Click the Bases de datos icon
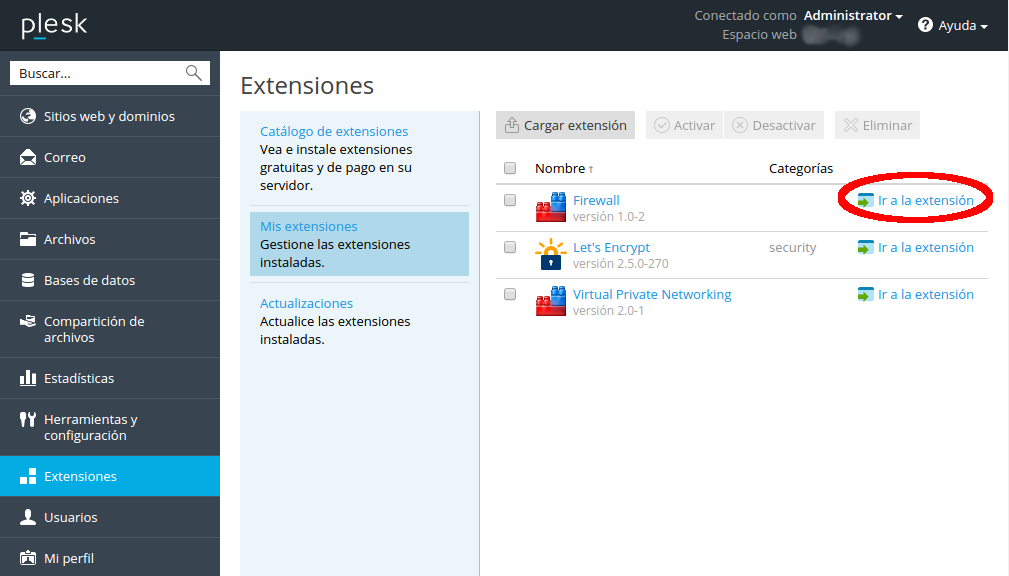The image size is (1009, 576). point(28,281)
